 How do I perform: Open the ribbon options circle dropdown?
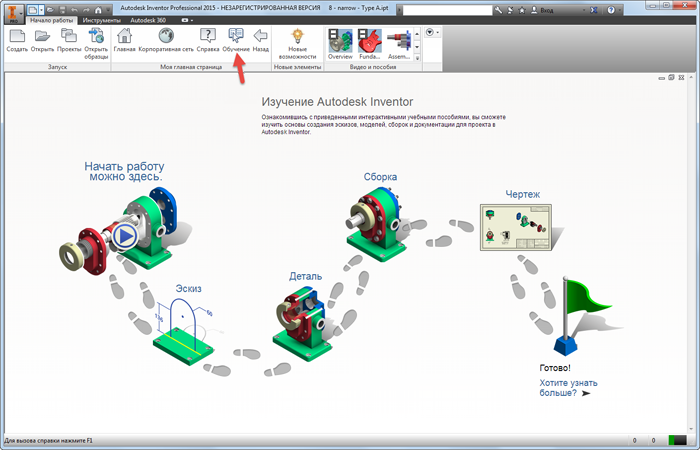[x=432, y=33]
